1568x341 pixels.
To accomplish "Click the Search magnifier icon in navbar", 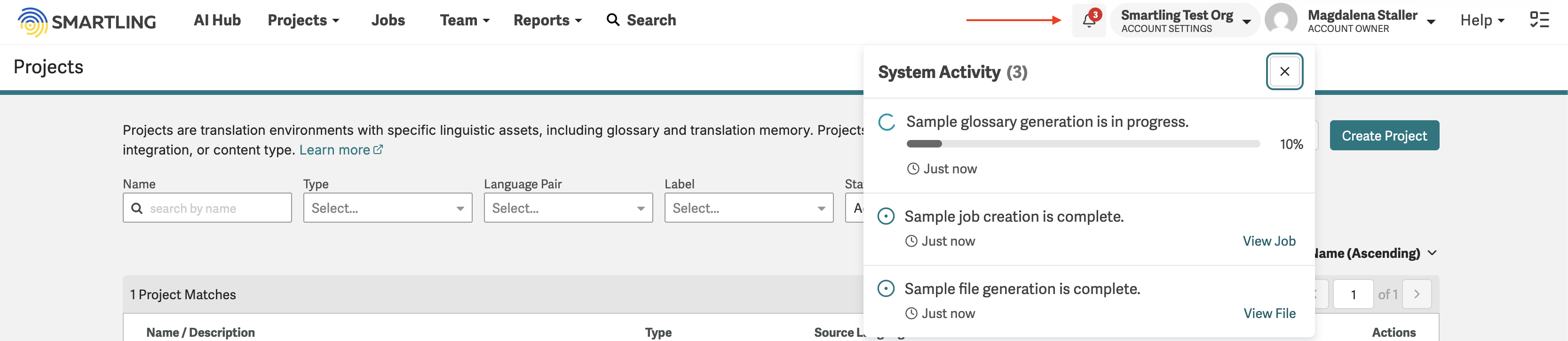I will [x=613, y=20].
